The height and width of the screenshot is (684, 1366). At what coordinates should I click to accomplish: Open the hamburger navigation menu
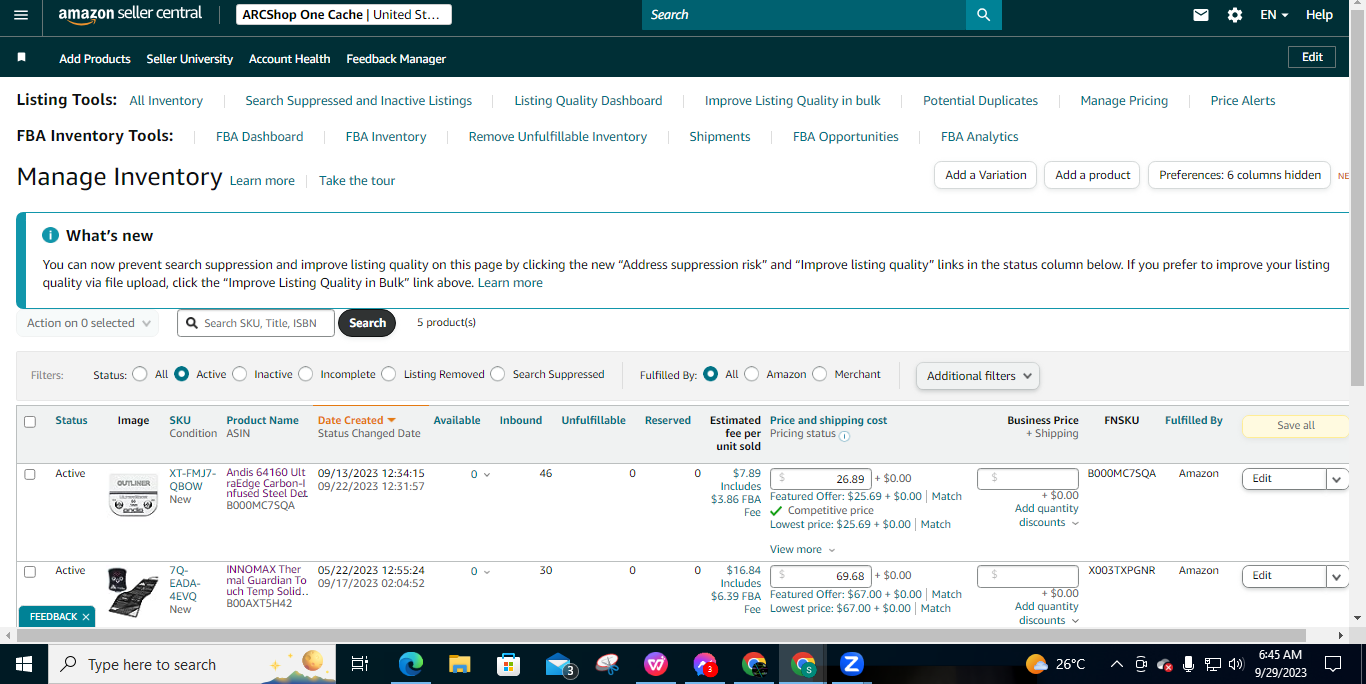click(x=21, y=15)
